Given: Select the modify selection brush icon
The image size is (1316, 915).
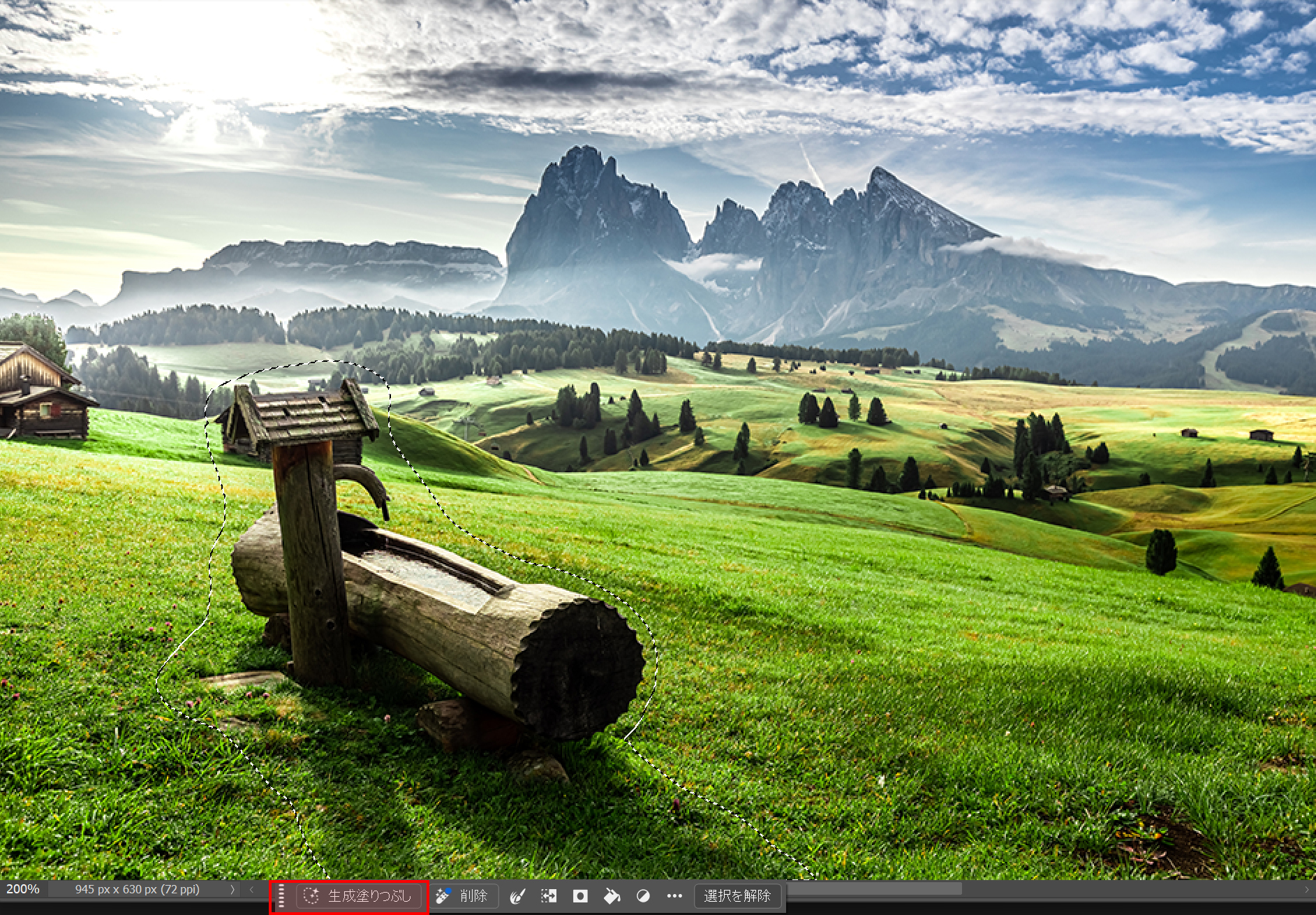Looking at the screenshot, I should [x=517, y=896].
